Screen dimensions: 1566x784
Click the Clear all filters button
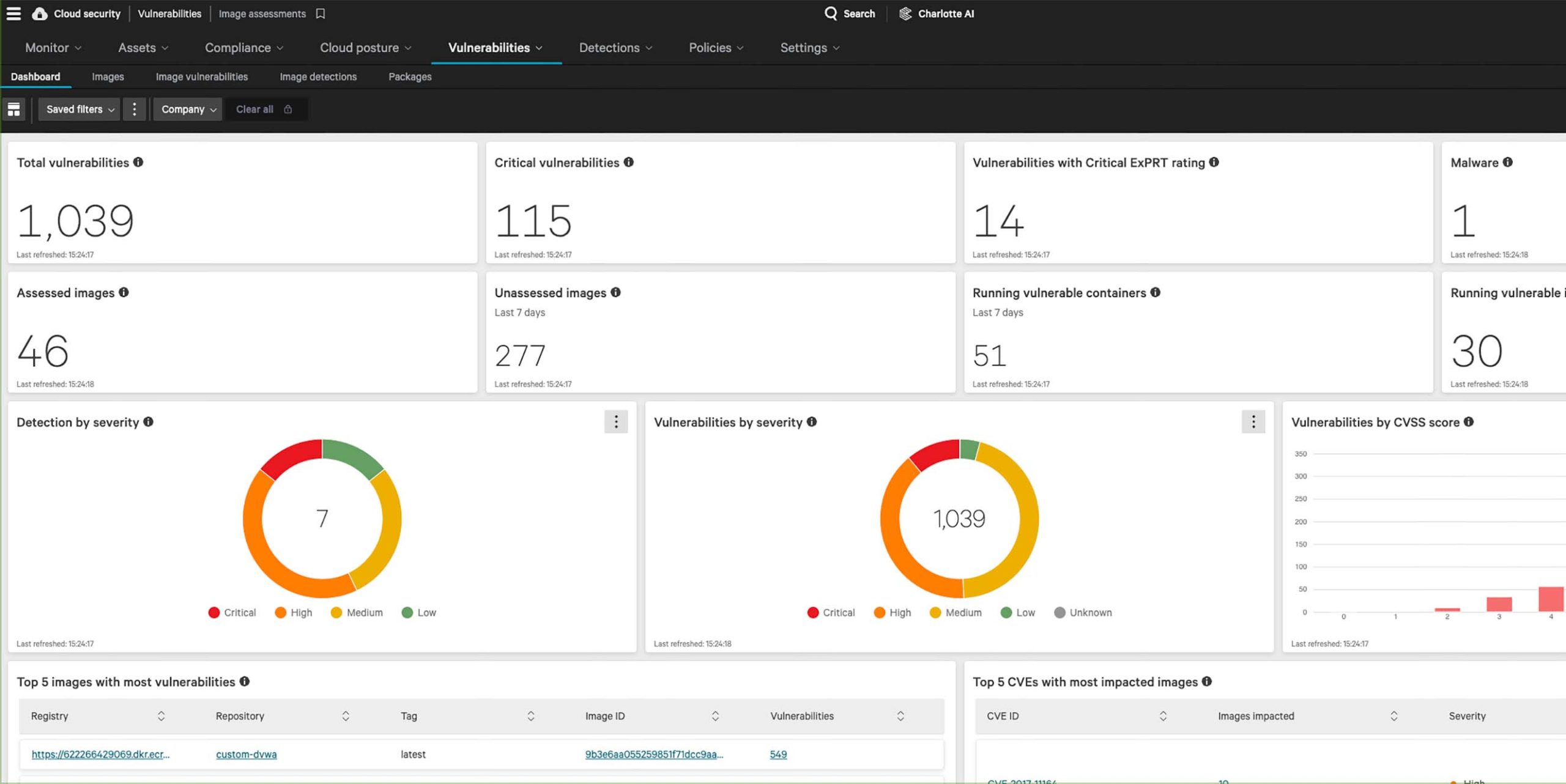(x=255, y=109)
